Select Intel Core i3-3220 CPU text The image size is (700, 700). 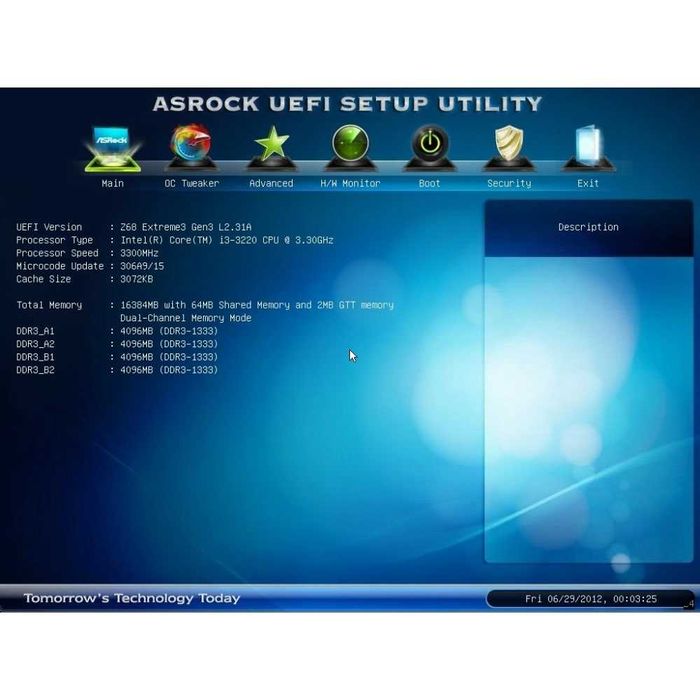227,240
